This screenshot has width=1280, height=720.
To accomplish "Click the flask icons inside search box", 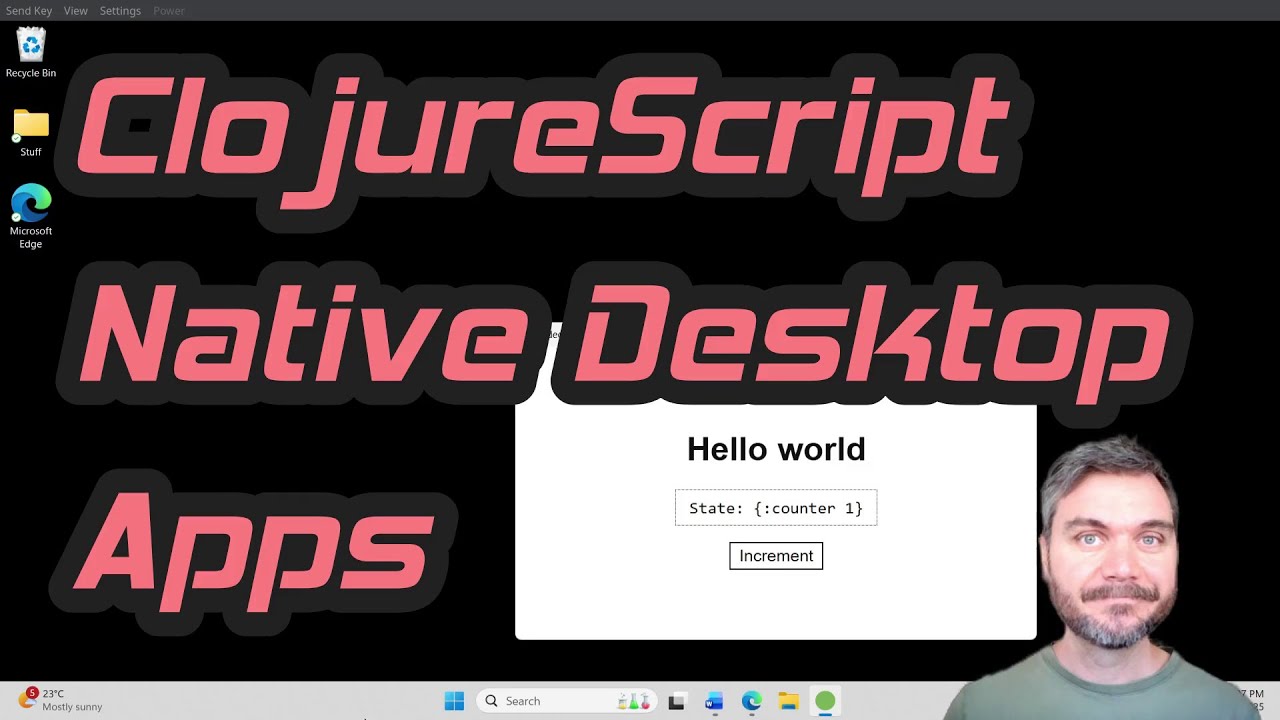I will click(x=634, y=701).
